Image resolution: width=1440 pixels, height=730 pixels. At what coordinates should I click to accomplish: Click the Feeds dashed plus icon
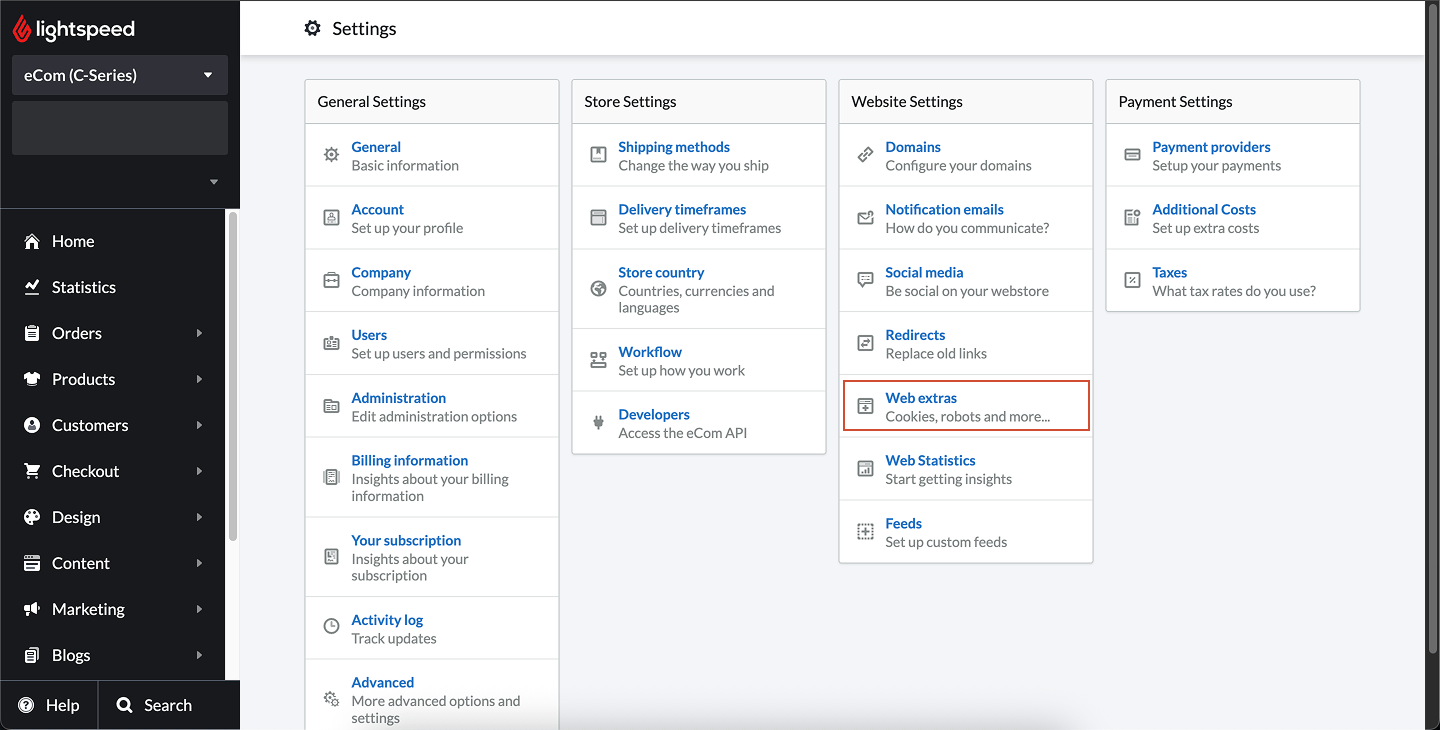point(865,532)
